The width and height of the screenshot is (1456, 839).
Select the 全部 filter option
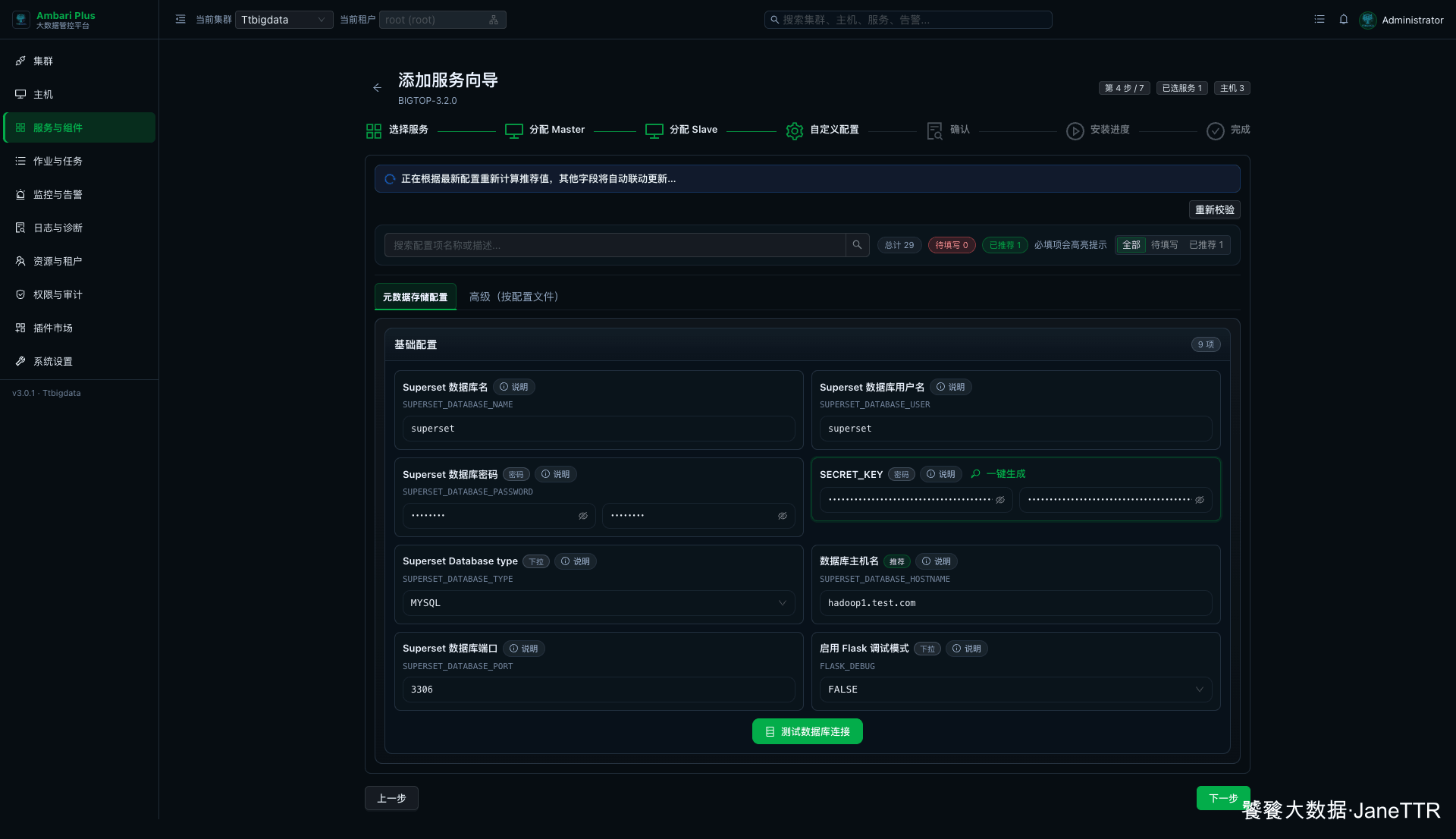pos(1131,245)
